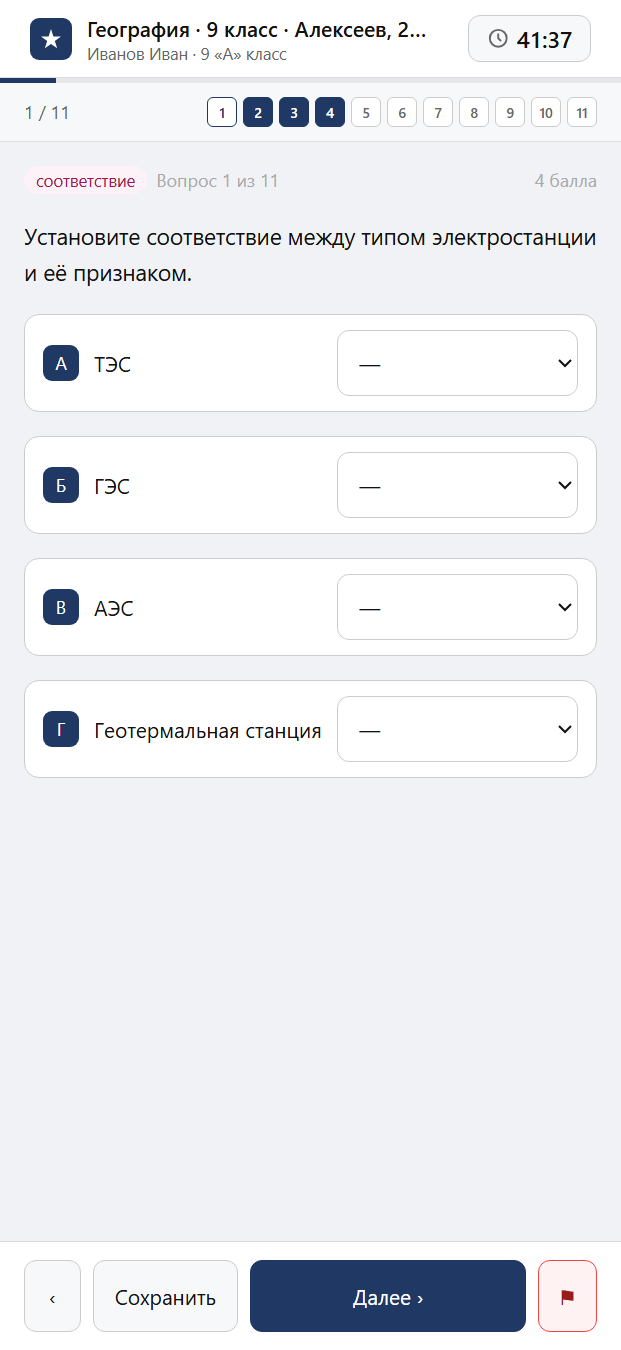Click the Далее button
The image size is (621, 1350).
pyautogui.click(x=388, y=1296)
